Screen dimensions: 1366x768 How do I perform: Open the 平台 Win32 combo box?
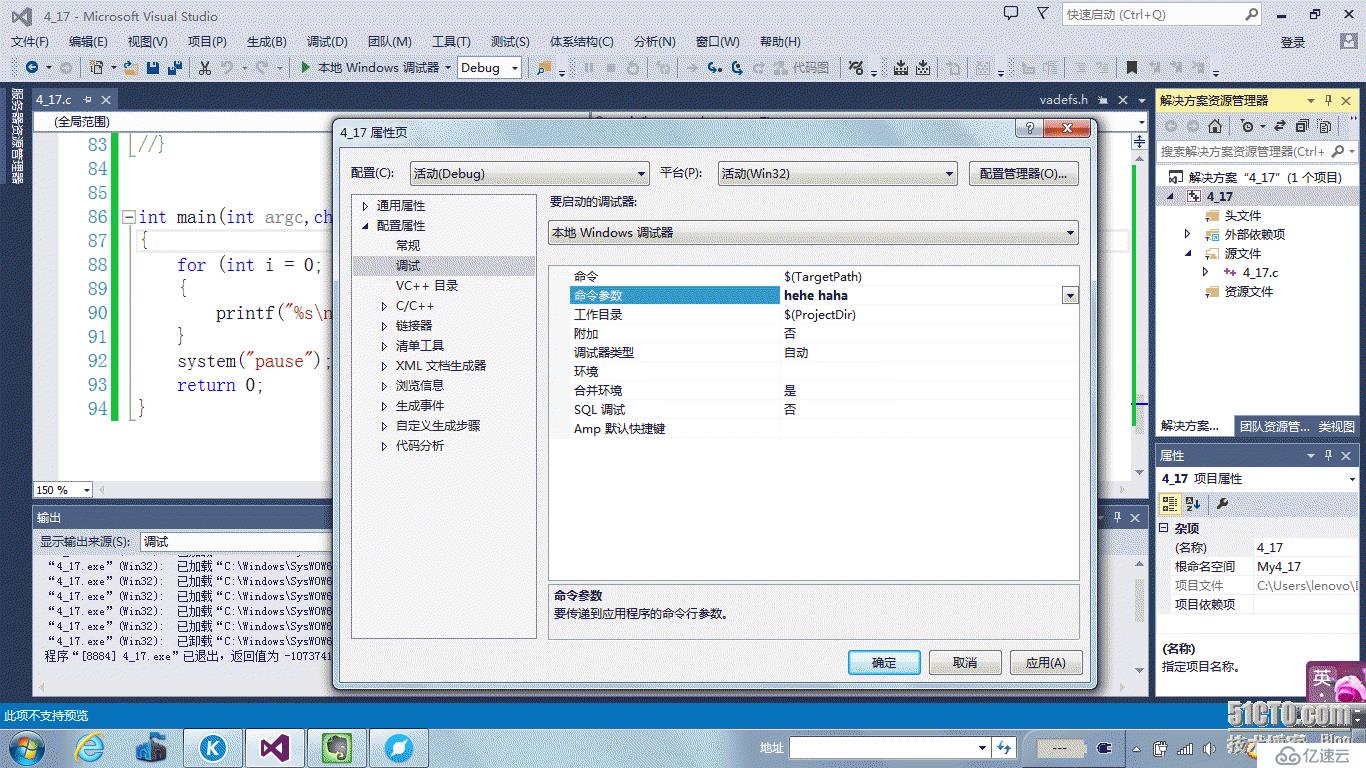(838, 173)
